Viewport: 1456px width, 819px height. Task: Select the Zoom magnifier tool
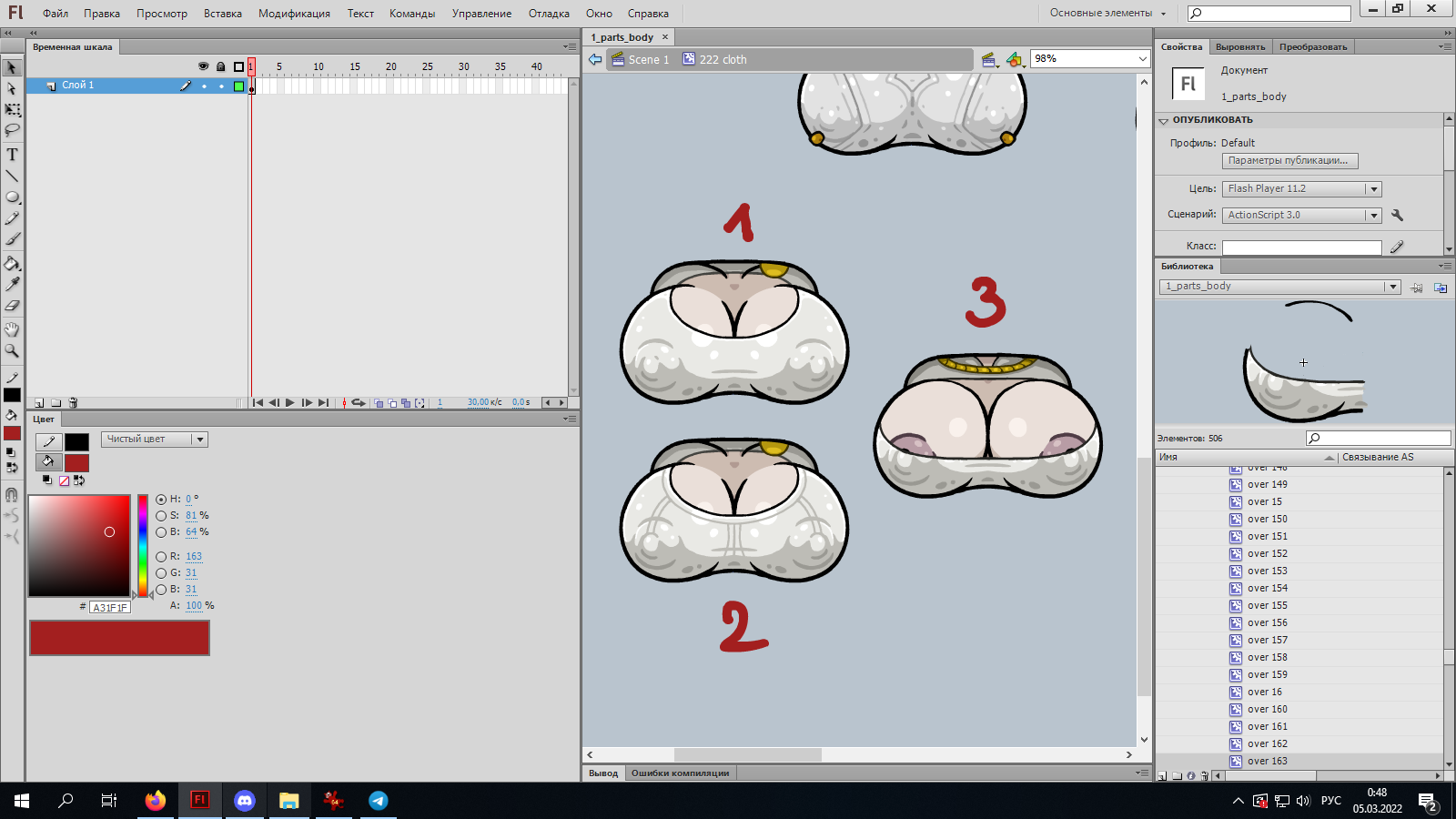(x=12, y=350)
